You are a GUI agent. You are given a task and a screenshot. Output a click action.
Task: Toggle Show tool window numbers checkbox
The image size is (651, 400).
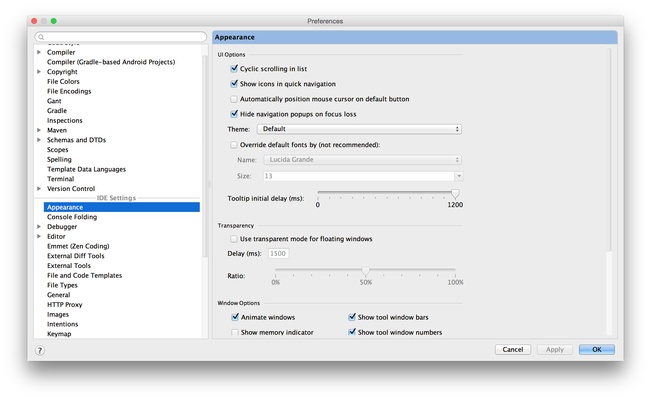(352, 332)
